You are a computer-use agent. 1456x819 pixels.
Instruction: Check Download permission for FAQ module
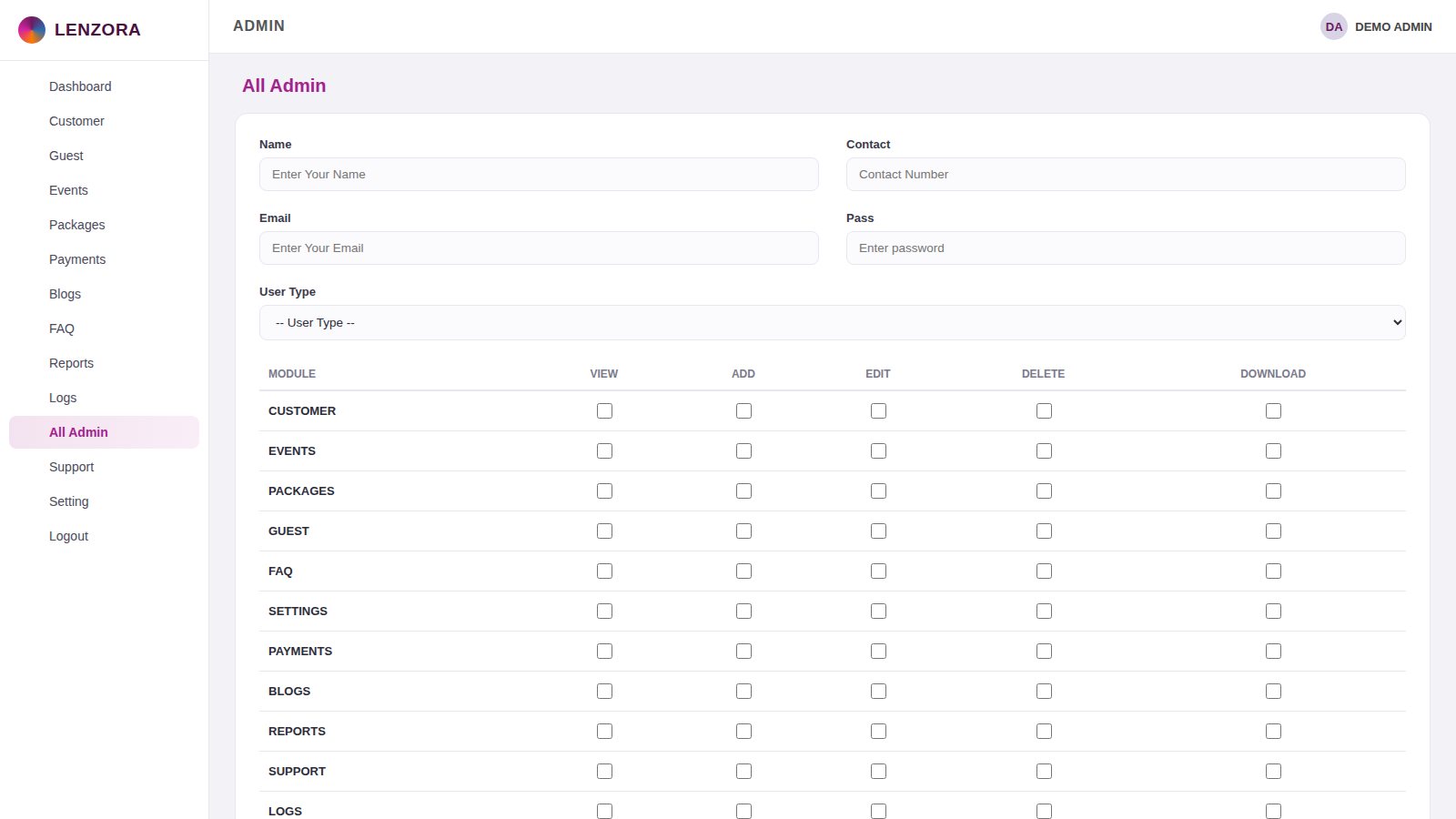1273,571
